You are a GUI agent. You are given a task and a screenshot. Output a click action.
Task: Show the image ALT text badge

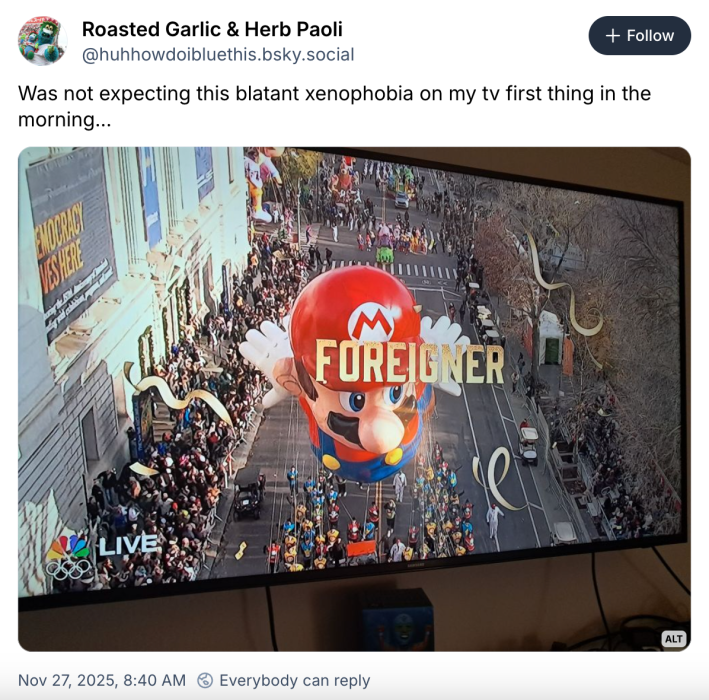pos(674,639)
